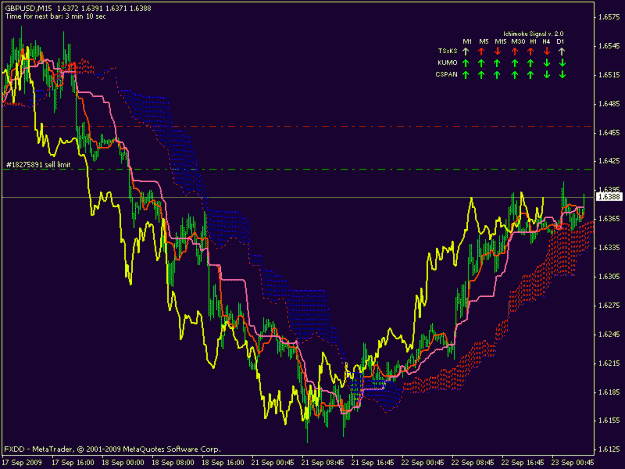
Task: Click the '17 Sep 16:00' time axis label
Action: [73, 463]
